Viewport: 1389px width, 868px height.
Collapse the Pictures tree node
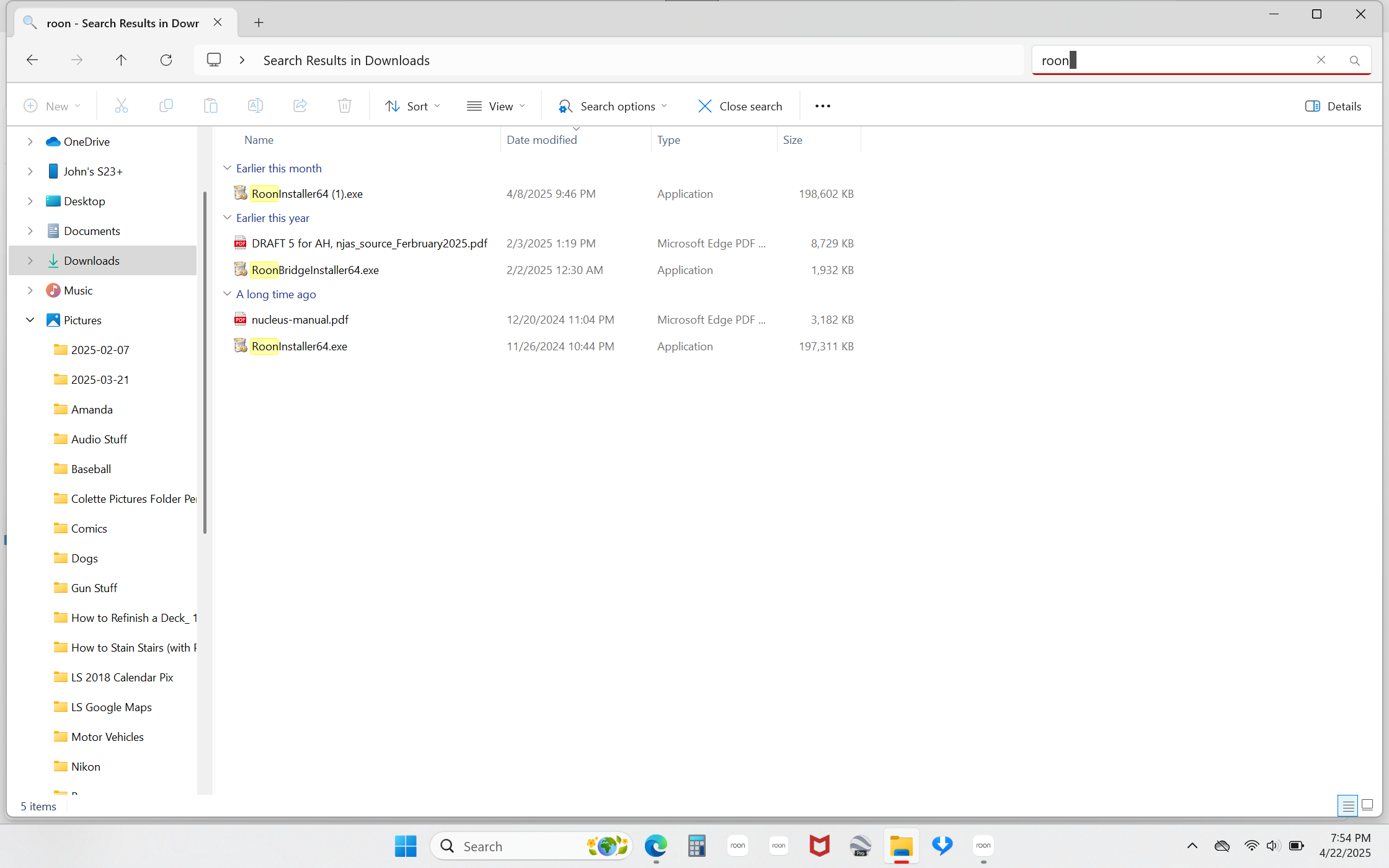click(x=30, y=320)
